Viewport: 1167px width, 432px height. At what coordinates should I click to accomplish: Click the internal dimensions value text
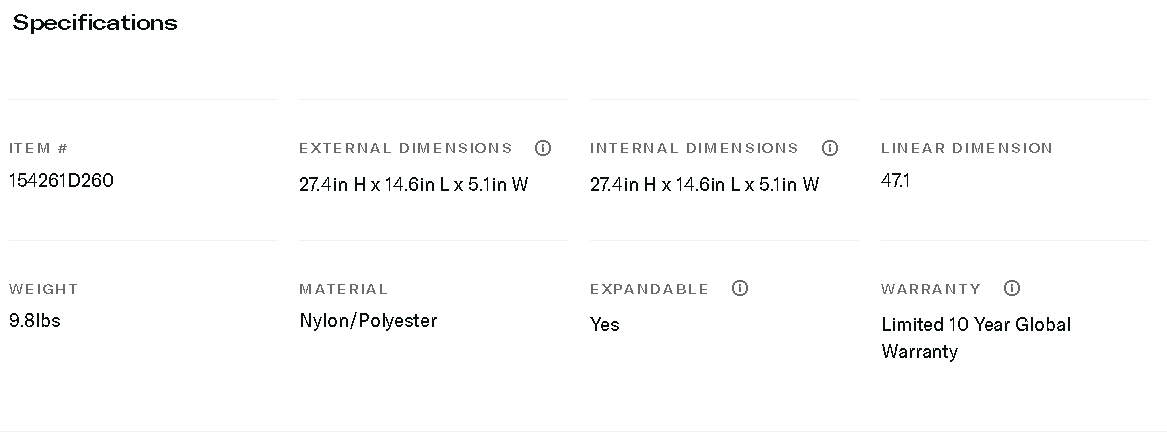pyautogui.click(x=704, y=184)
